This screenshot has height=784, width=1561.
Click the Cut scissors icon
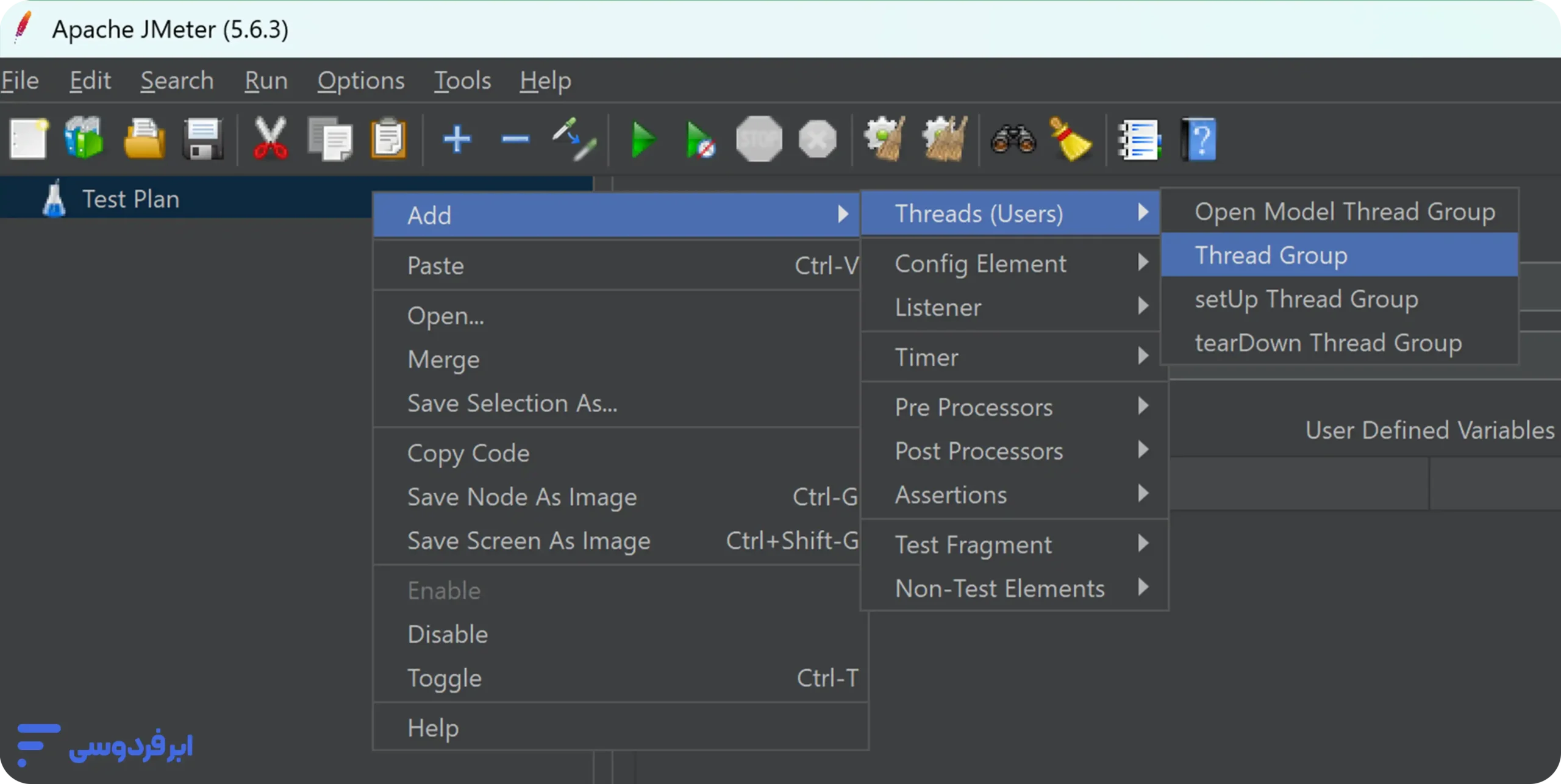pyautogui.click(x=270, y=139)
